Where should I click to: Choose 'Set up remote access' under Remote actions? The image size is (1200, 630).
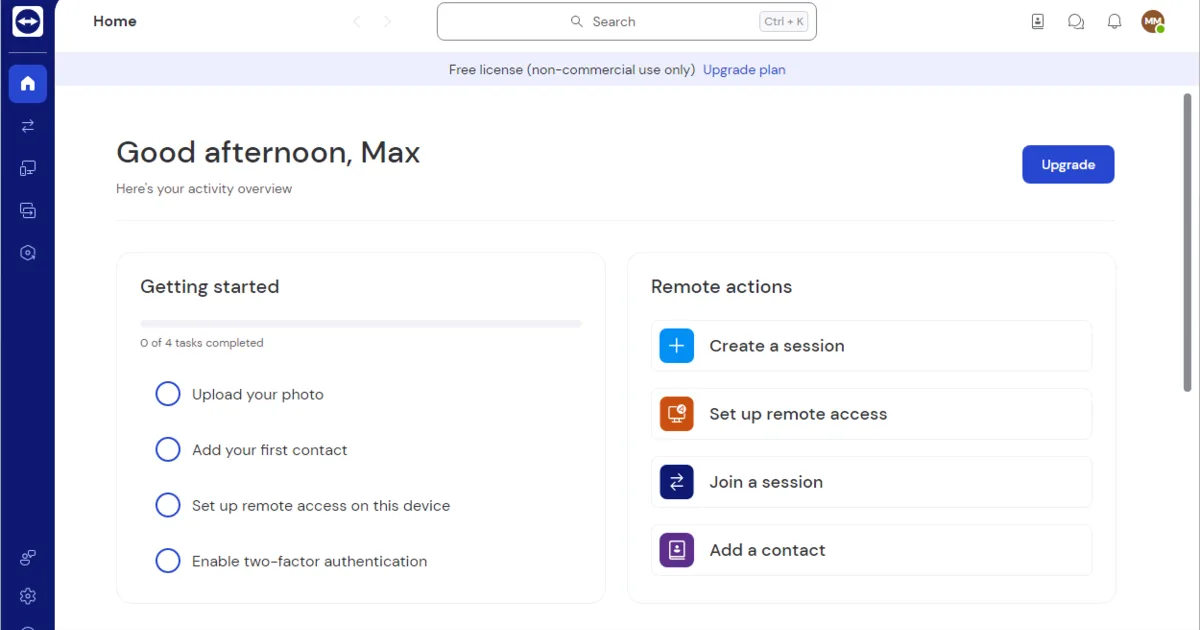(871, 414)
